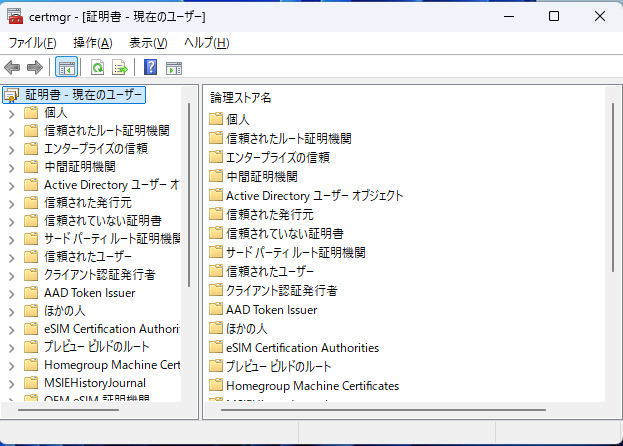Click AAD Token Issuer folder icon in right pane
This screenshot has width=623, height=446.
pos(216,309)
